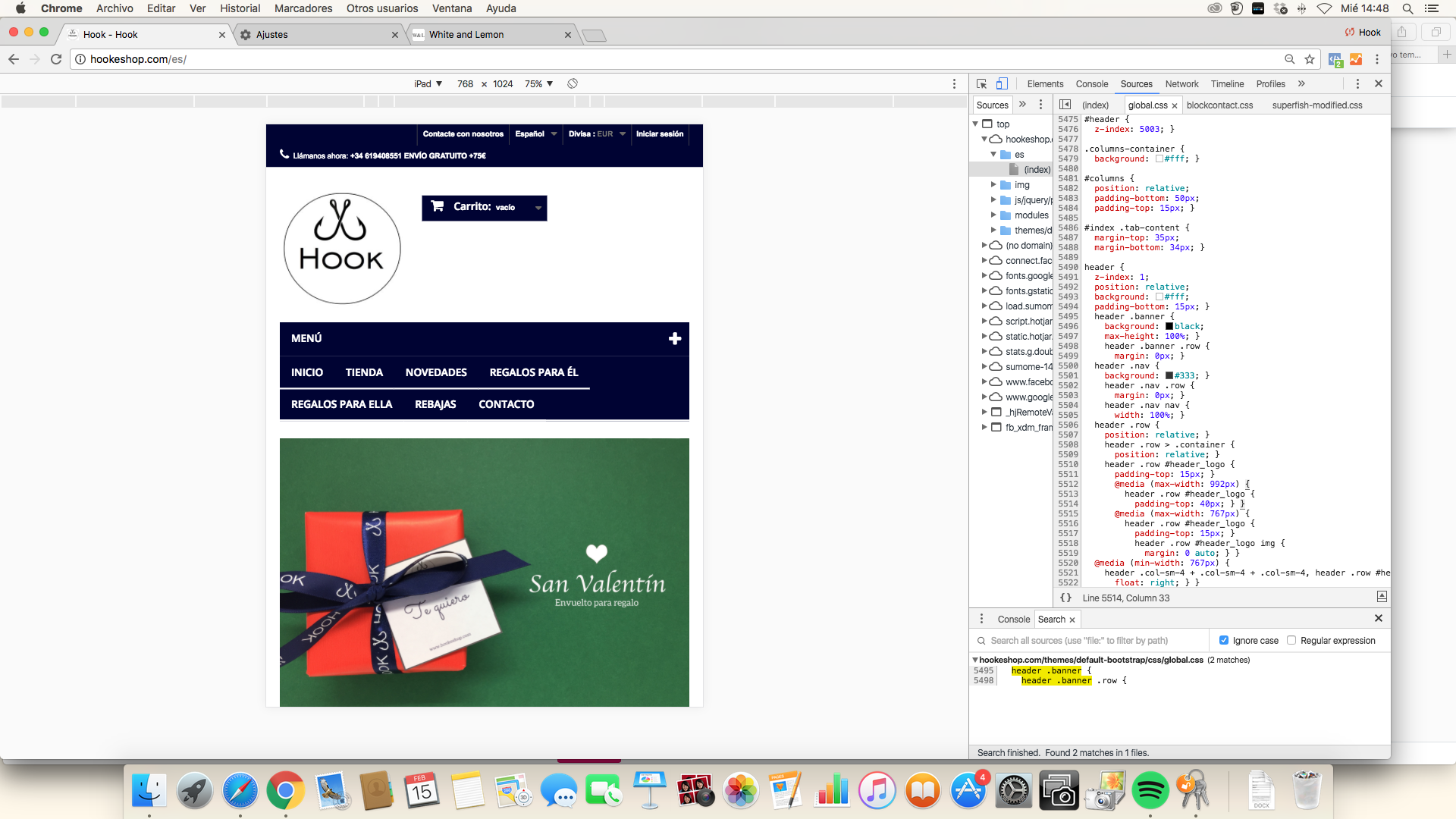Expand the img folder in the tree

click(993, 184)
